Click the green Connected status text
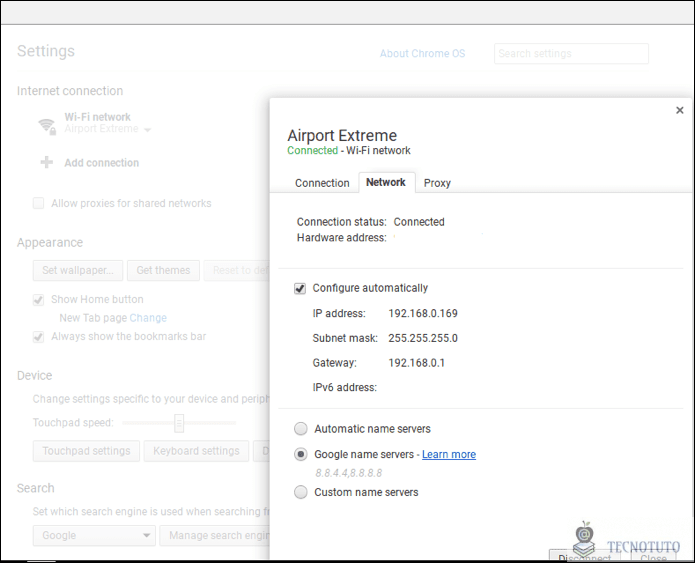 point(312,150)
